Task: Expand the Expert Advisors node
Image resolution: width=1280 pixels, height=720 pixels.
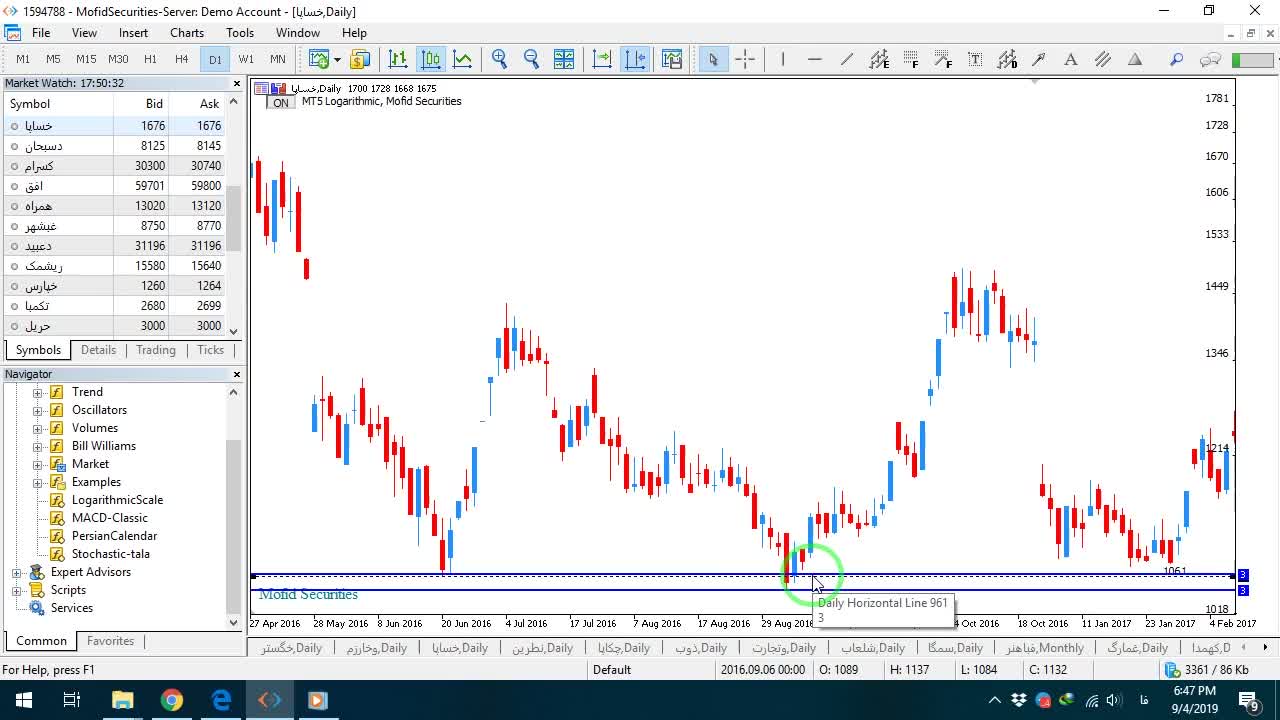Action: tap(17, 572)
